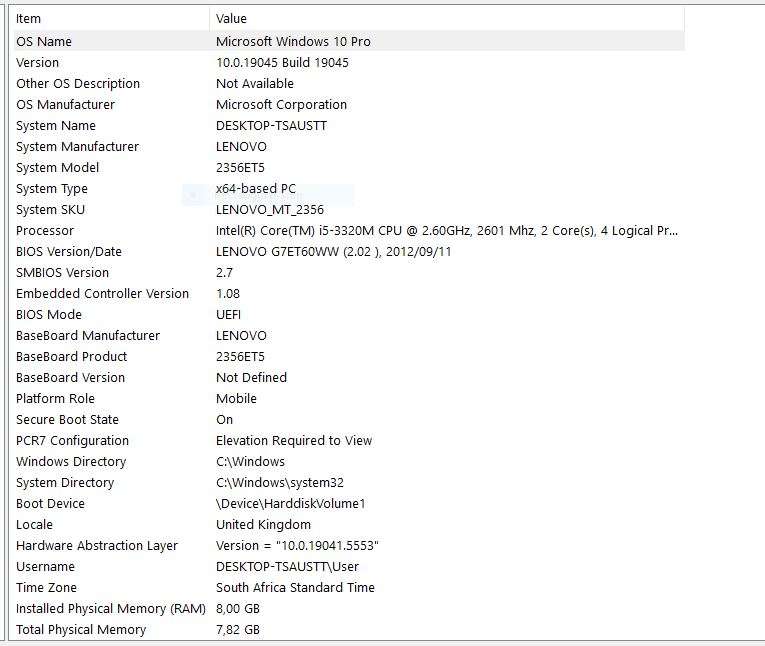Click the System Model value 2356ET5
Screen dimensions: 765x646
(240, 167)
